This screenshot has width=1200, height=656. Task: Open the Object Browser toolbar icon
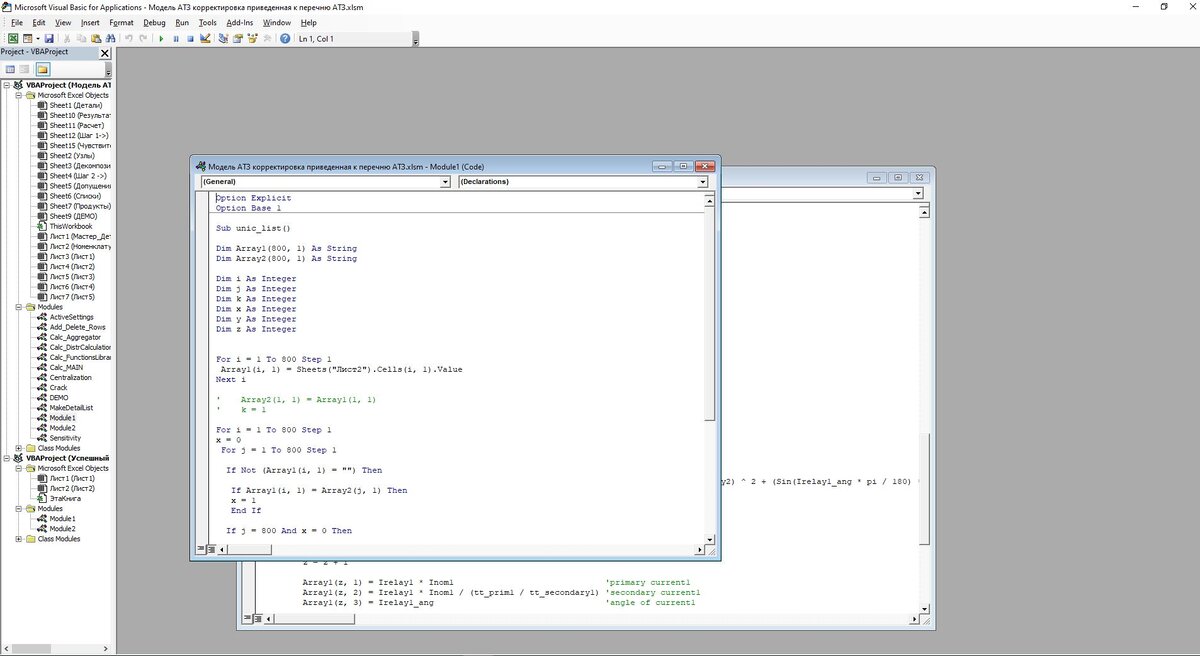(252, 39)
